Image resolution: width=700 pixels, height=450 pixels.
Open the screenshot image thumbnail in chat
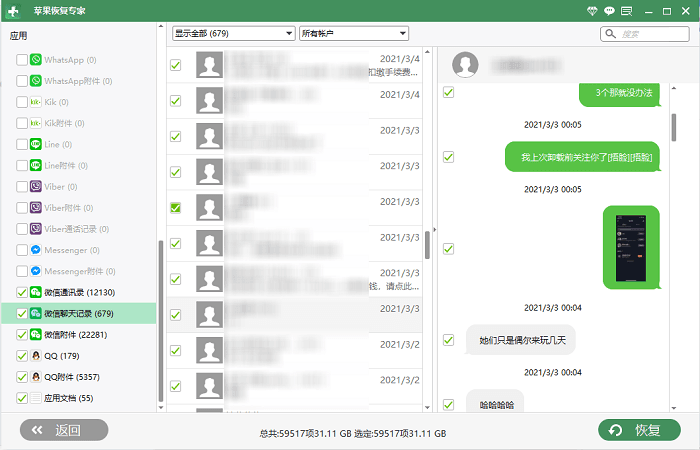coord(631,248)
